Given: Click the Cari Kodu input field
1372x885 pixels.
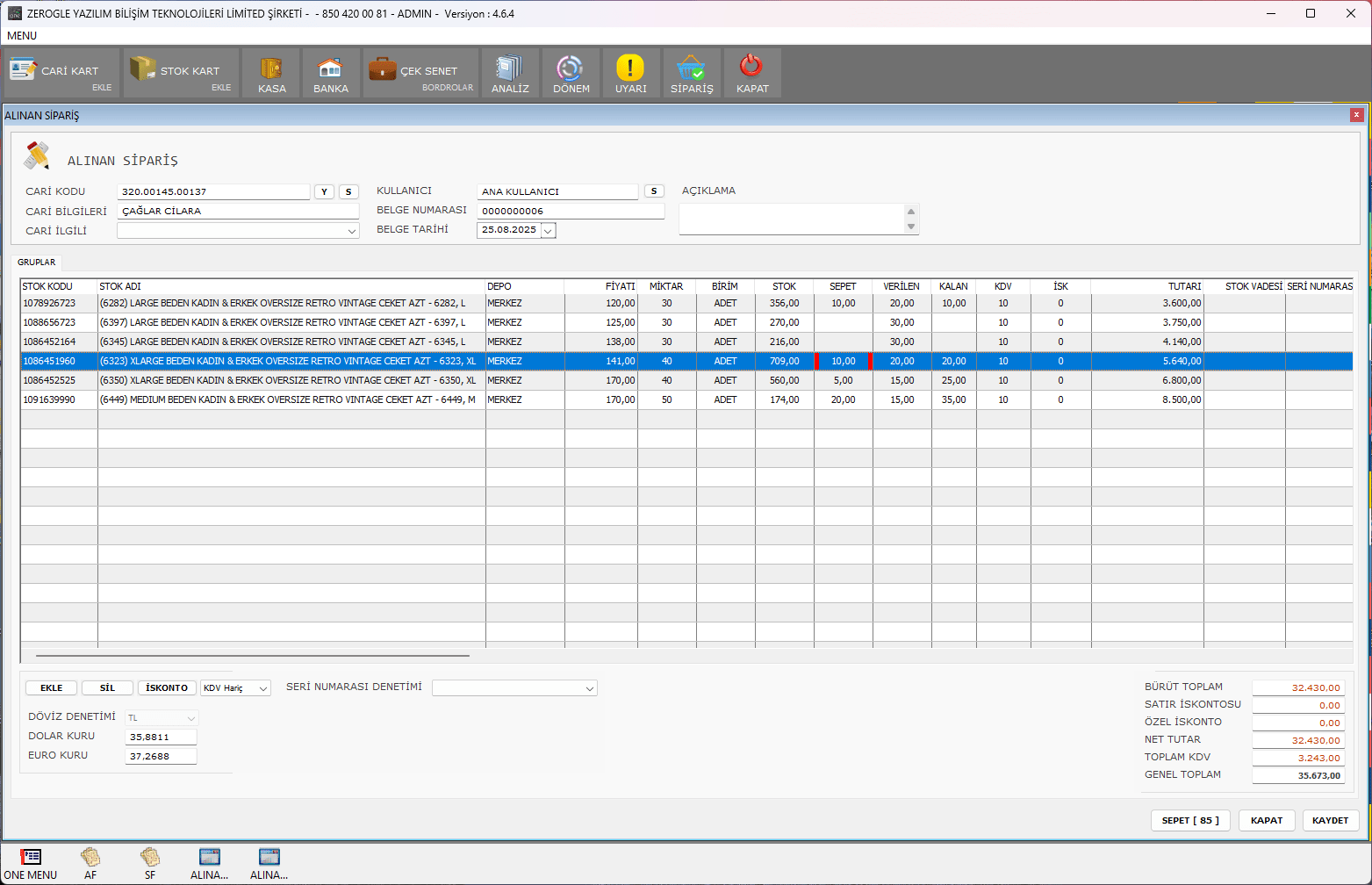Looking at the screenshot, I should [x=213, y=191].
